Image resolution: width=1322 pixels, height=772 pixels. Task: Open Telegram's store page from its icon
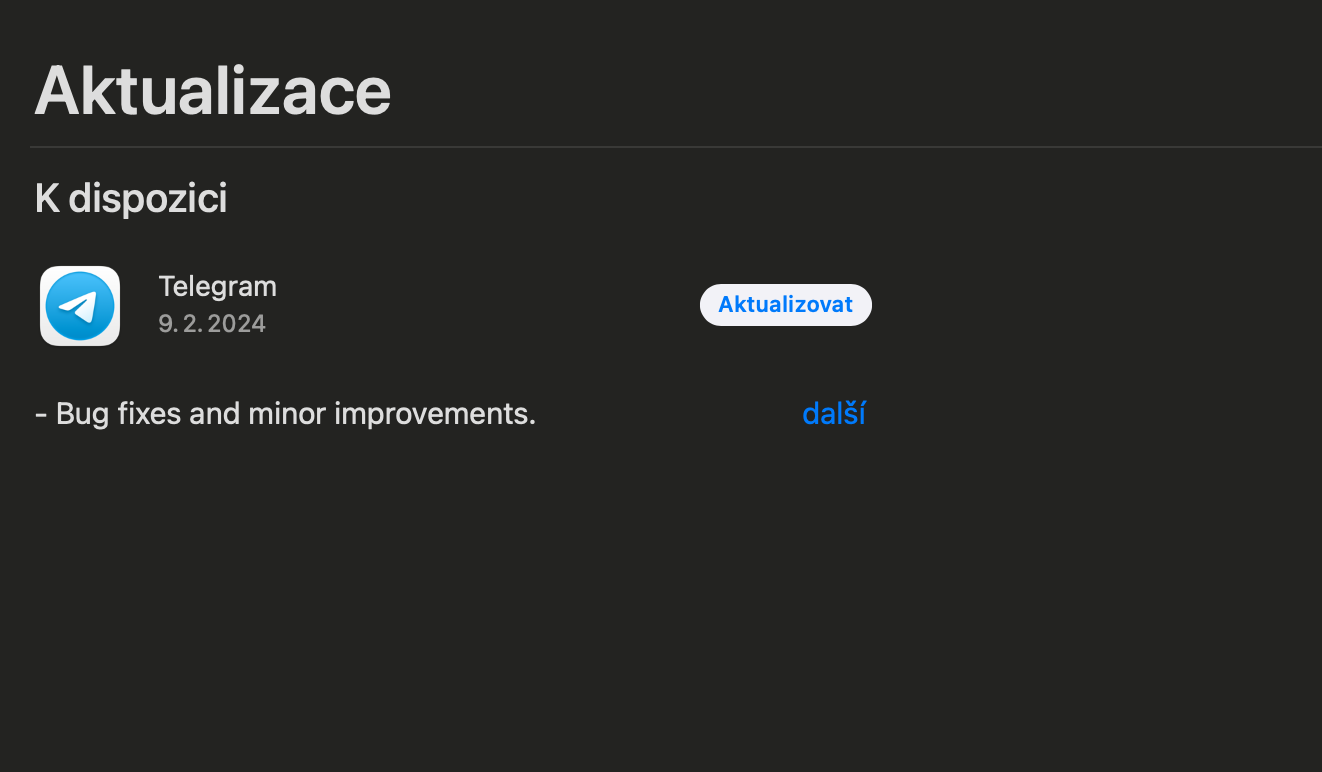[80, 305]
